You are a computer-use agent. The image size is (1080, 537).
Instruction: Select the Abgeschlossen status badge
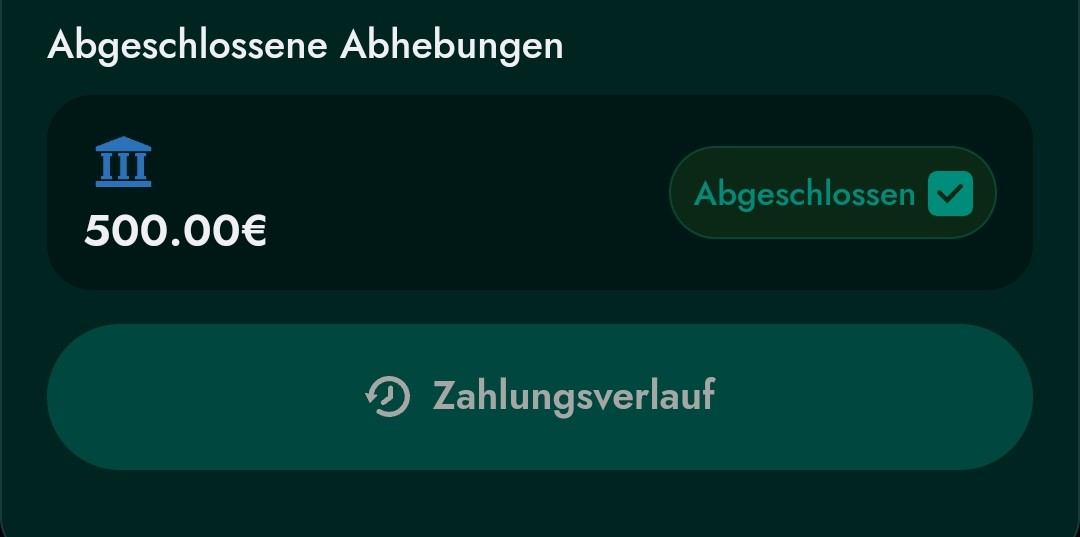(833, 193)
